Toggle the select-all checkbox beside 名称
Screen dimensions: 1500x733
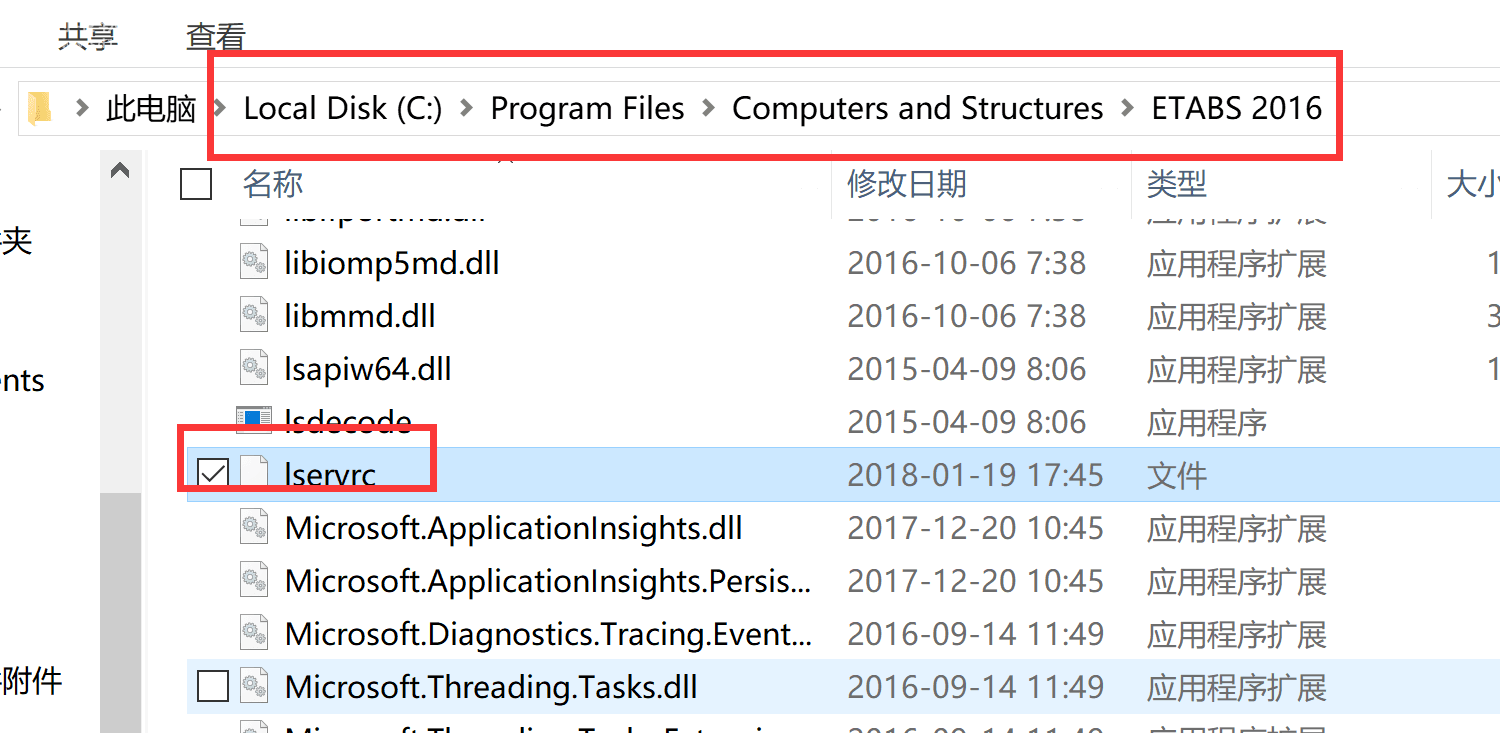196,184
